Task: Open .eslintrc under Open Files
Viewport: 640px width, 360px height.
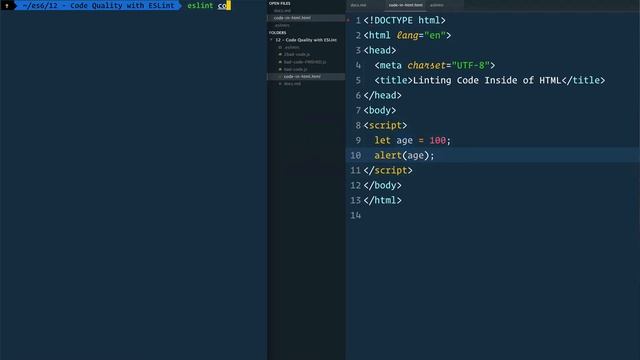Action: (x=282, y=25)
